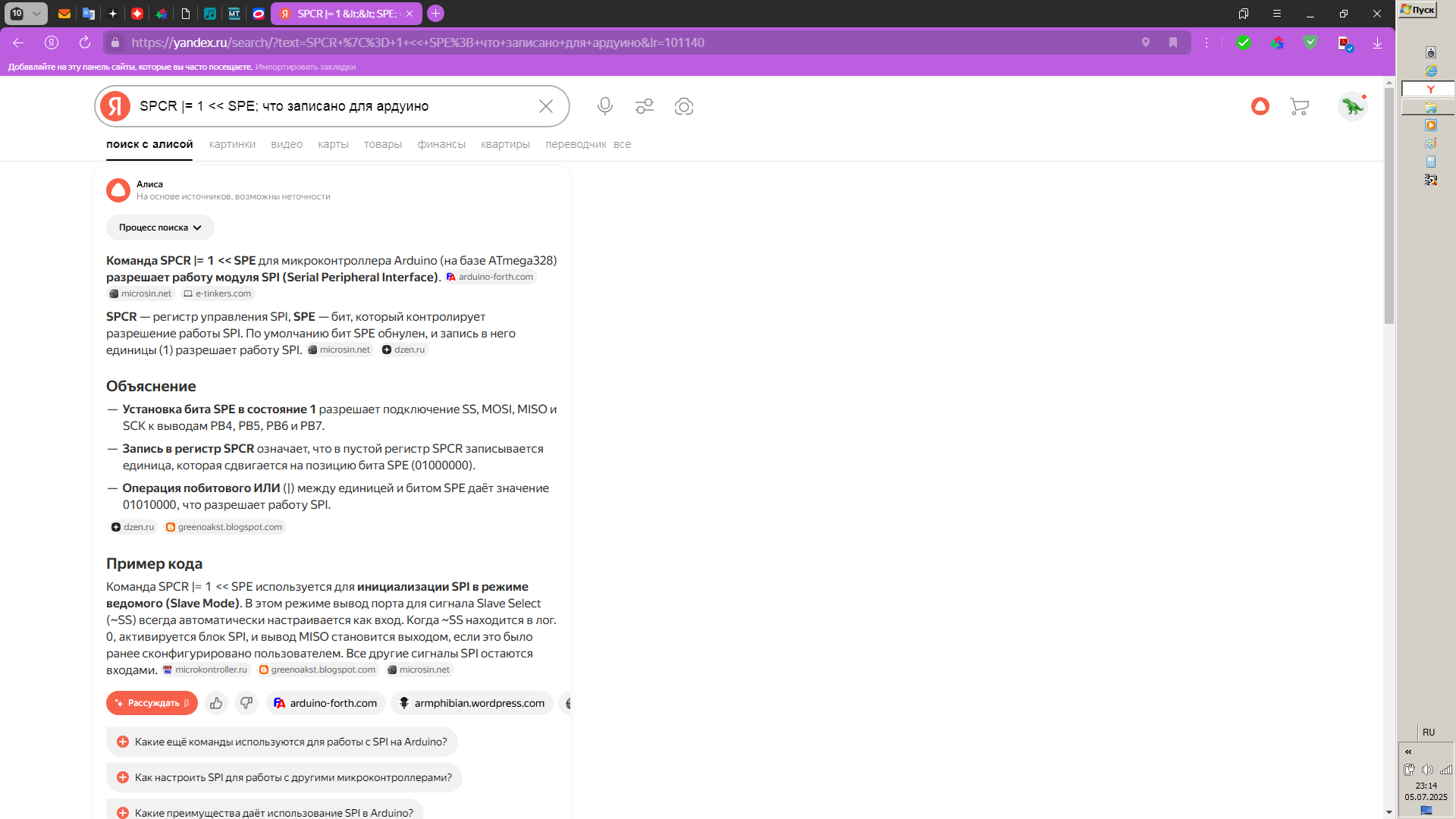Open the pinned Google Translate tab
The width and height of the screenshot is (1456, 819).
[x=89, y=14]
